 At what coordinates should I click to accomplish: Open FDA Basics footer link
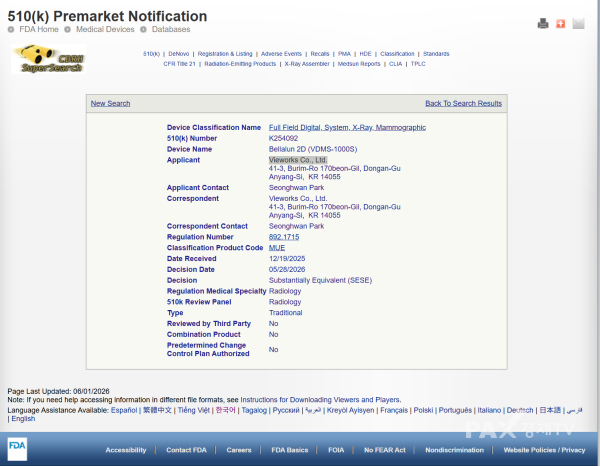pyautogui.click(x=290, y=450)
